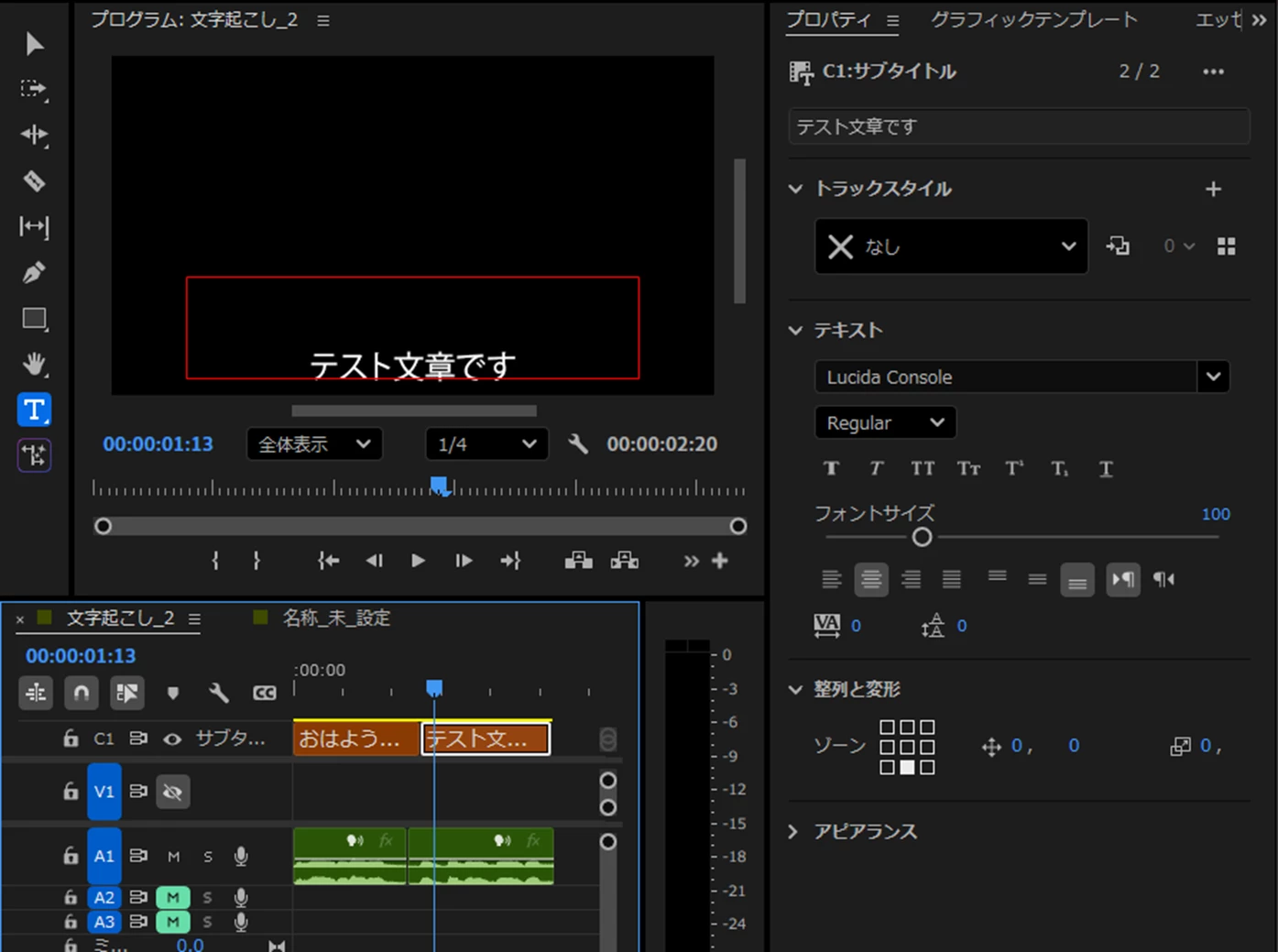Mute track A2
The height and width of the screenshot is (952, 1278).
[173, 897]
